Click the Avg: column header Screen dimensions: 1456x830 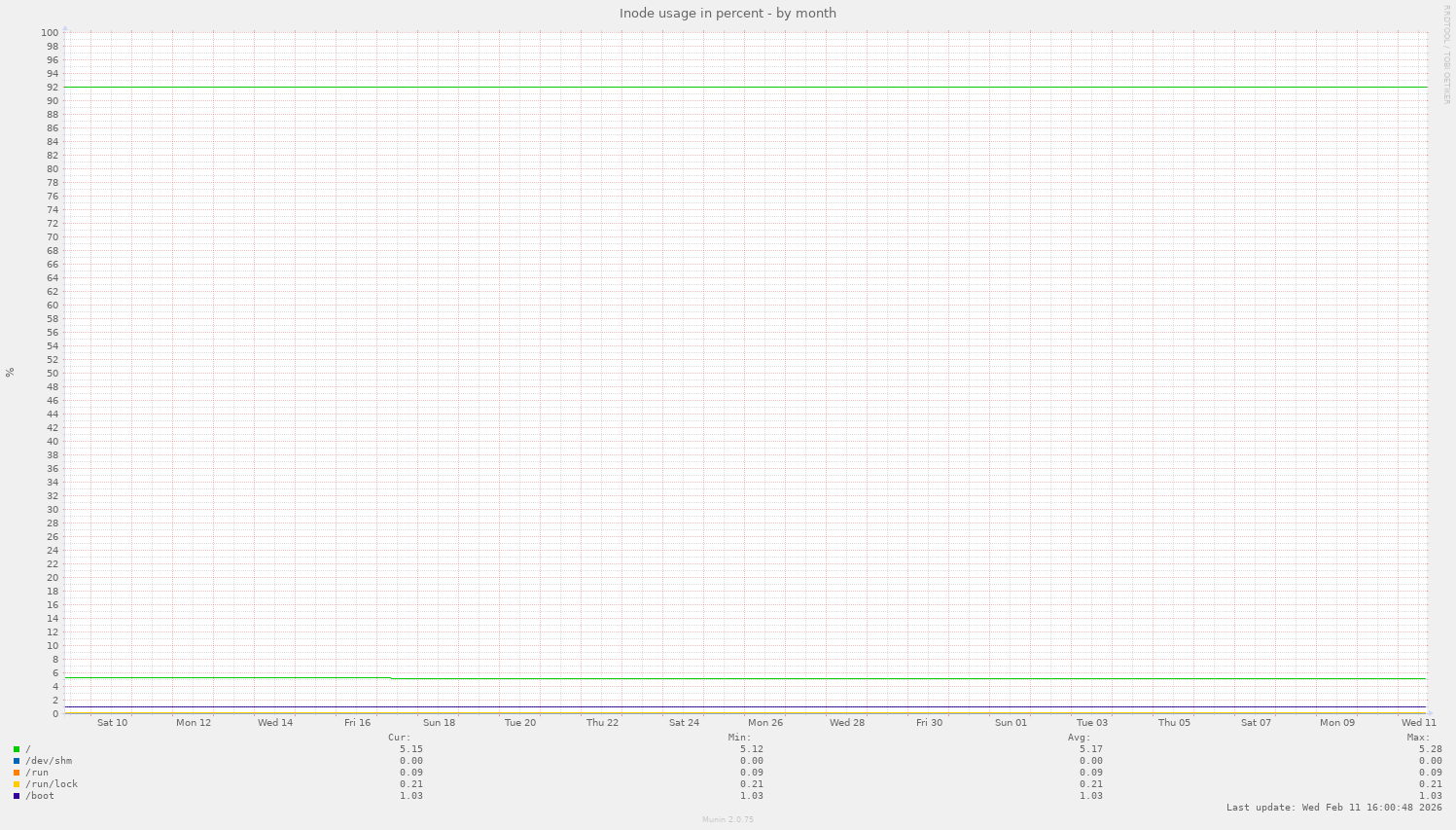[1082, 737]
